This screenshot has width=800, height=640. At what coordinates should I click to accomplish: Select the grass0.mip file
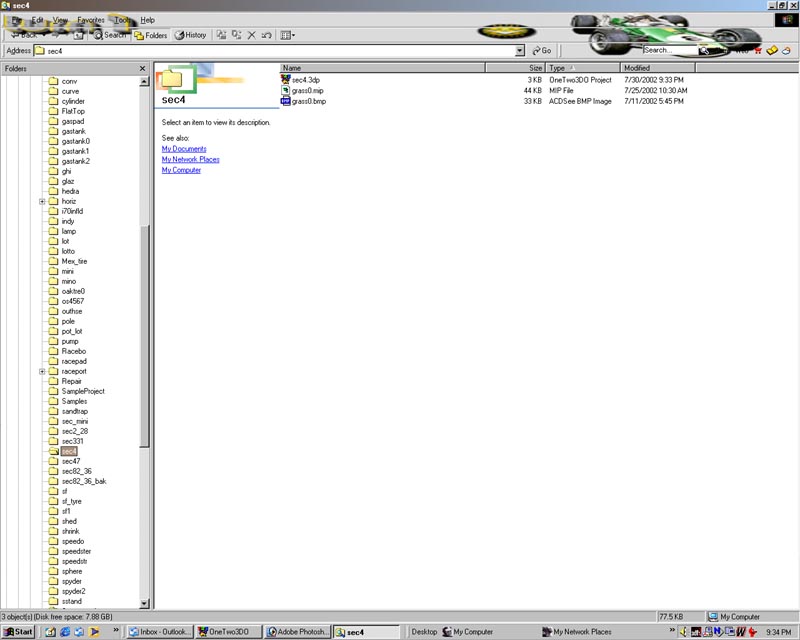[x=308, y=90]
